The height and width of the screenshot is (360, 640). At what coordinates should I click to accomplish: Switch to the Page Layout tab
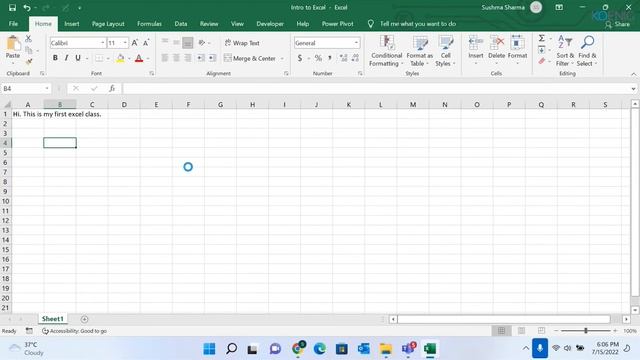(x=108, y=24)
